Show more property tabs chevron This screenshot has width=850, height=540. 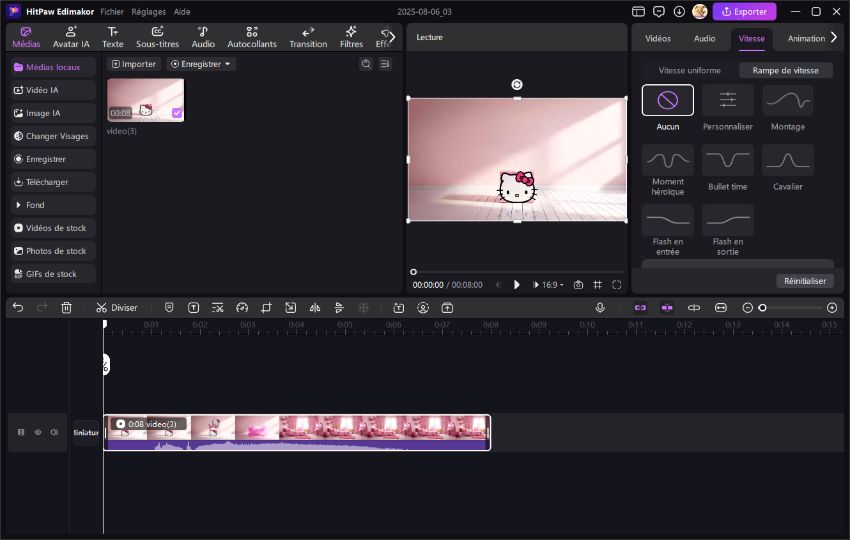tap(834, 37)
